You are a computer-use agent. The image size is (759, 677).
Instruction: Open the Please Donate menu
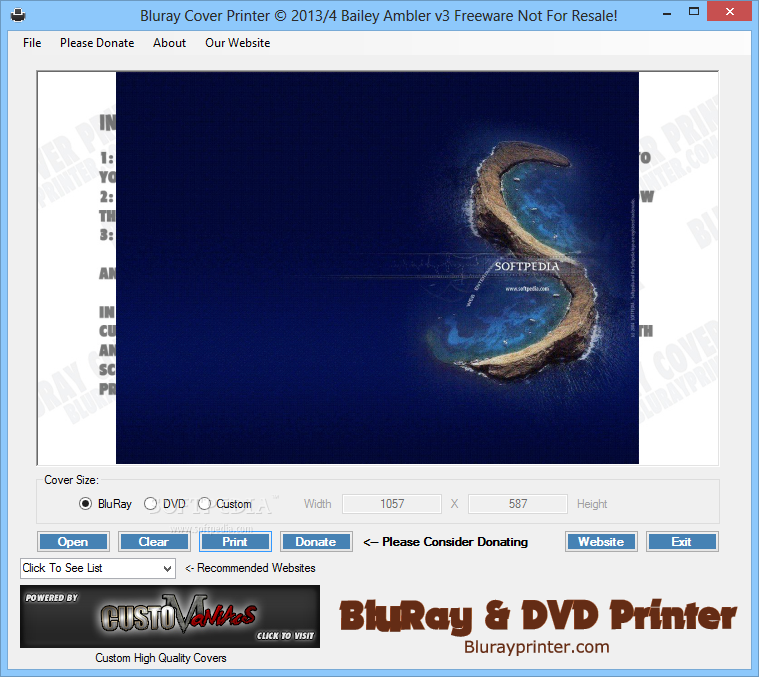point(97,43)
